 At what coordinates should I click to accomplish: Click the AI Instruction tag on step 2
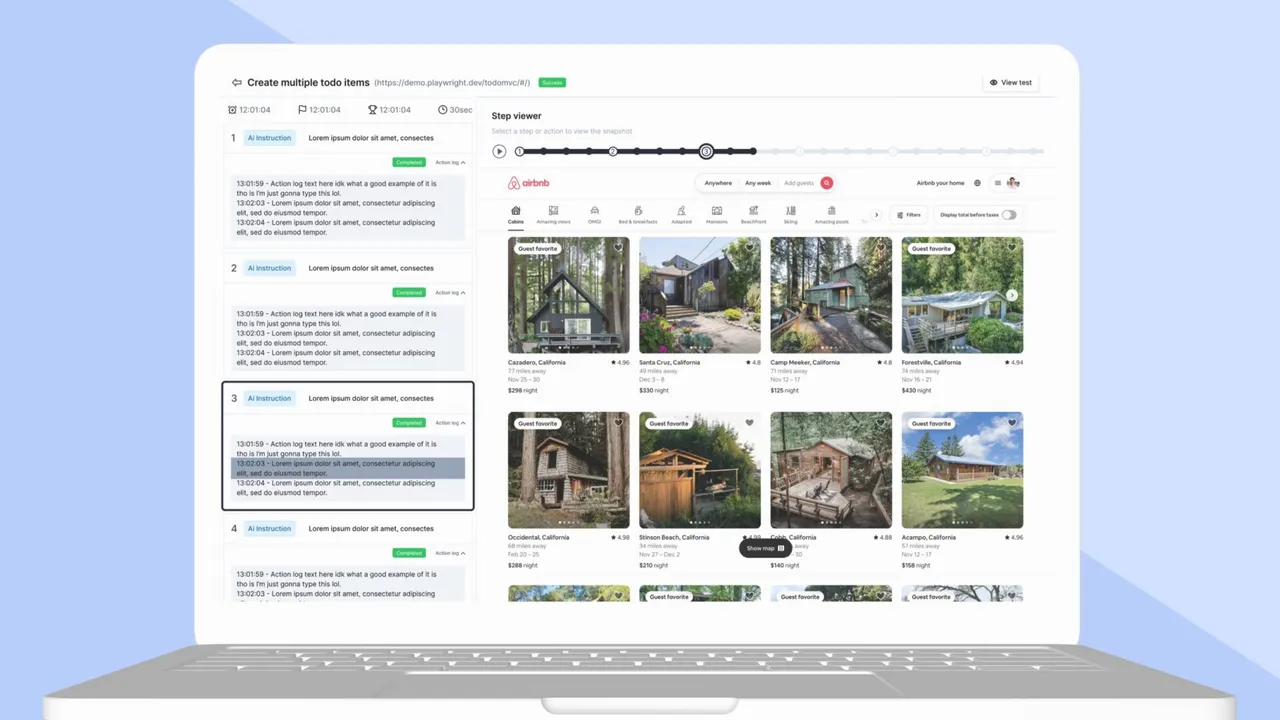270,268
